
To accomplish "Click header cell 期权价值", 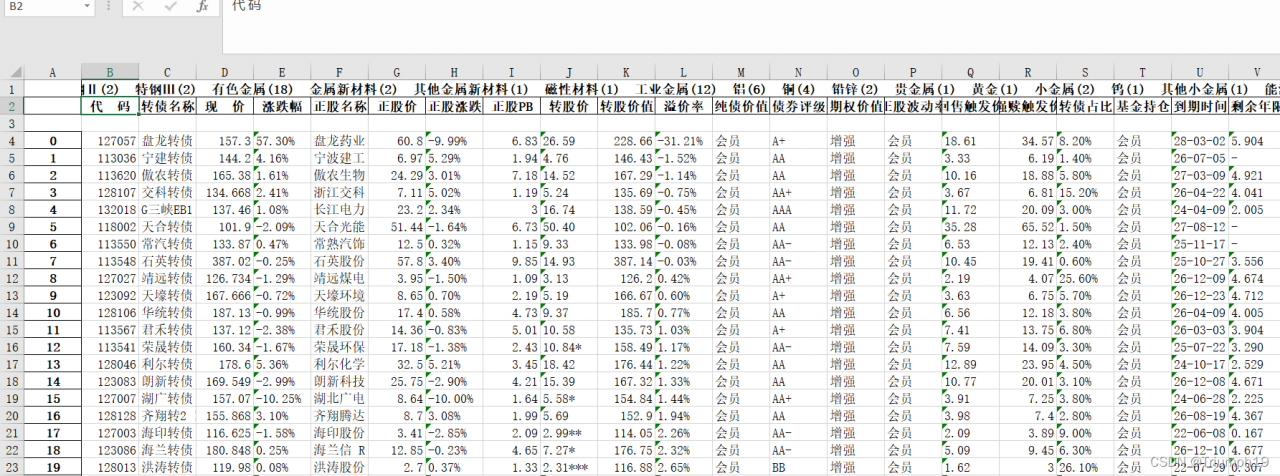I will pyautogui.click(x=856, y=106).
